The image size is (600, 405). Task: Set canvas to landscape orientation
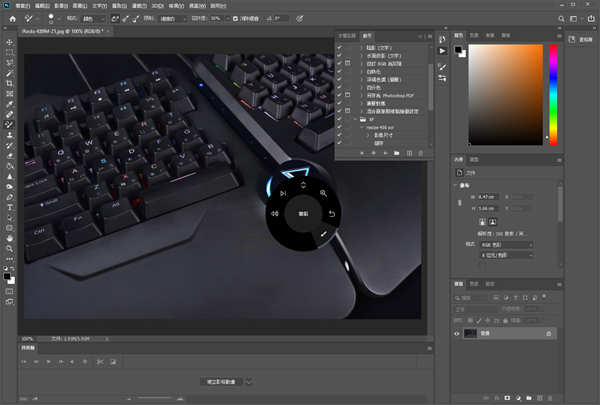492,222
